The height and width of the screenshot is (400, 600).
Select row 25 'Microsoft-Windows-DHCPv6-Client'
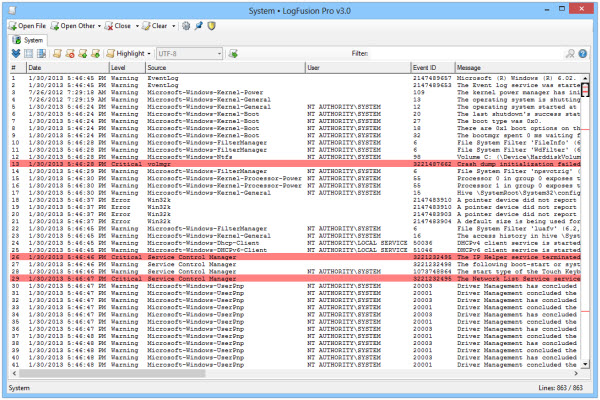295,250
